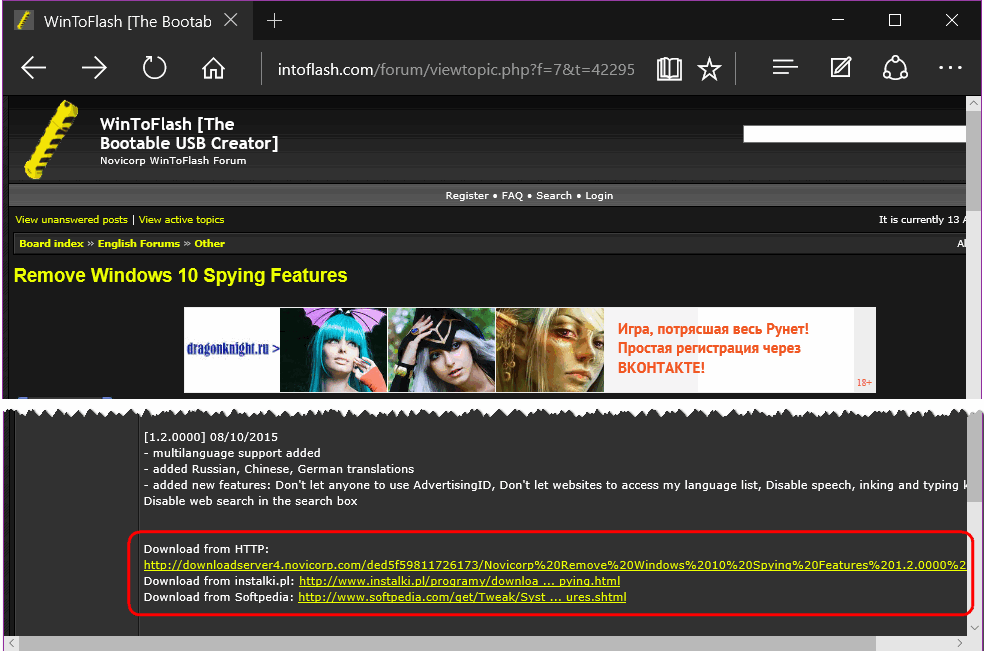Viewport: 984px width, 651px height.
Task: Click the horizontal scrollbar left arrow
Action: (11, 643)
